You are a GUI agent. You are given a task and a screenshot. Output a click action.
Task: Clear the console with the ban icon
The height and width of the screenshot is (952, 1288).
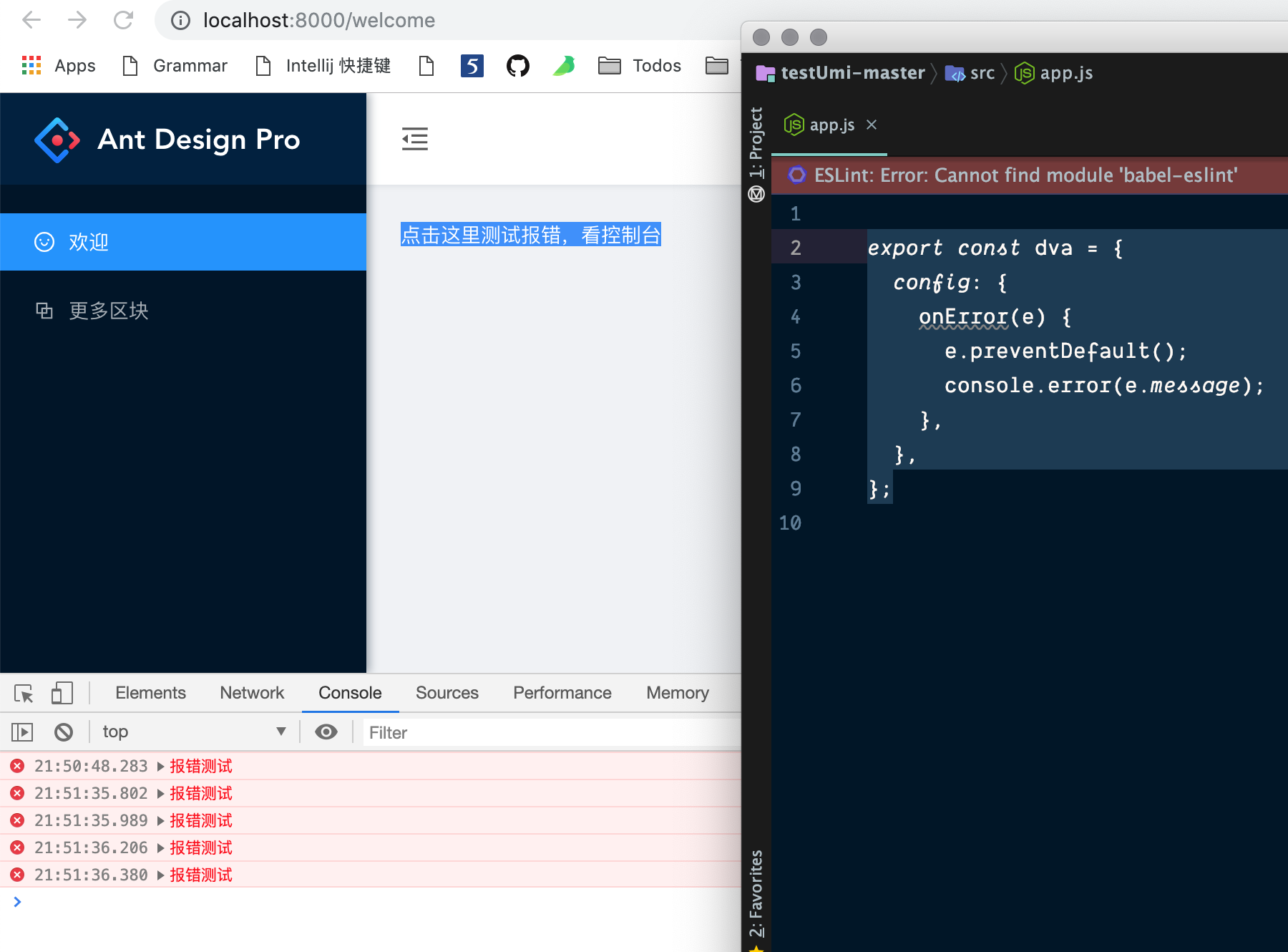[64, 732]
